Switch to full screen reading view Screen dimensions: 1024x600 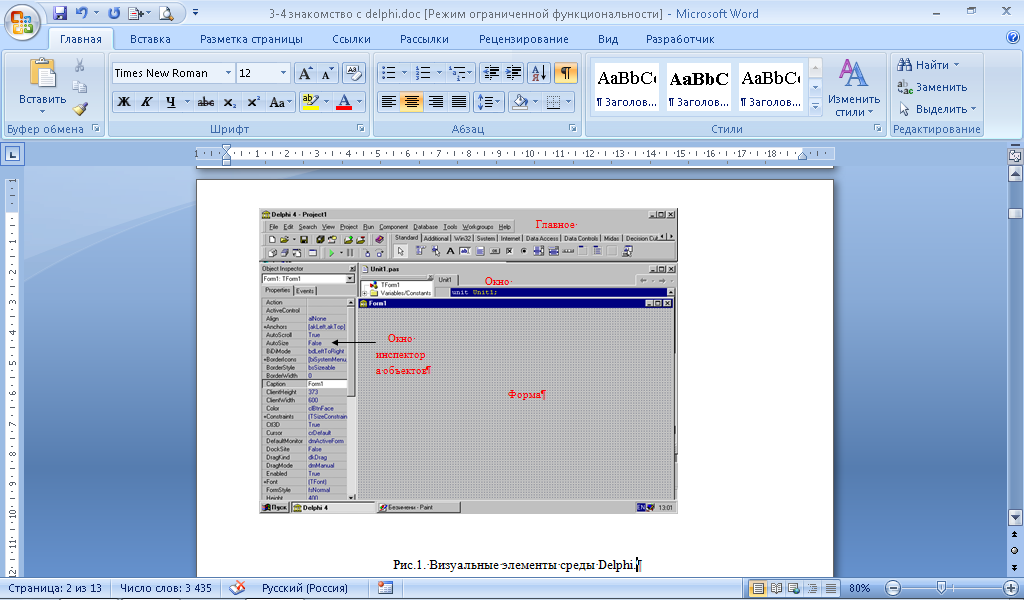(776, 588)
